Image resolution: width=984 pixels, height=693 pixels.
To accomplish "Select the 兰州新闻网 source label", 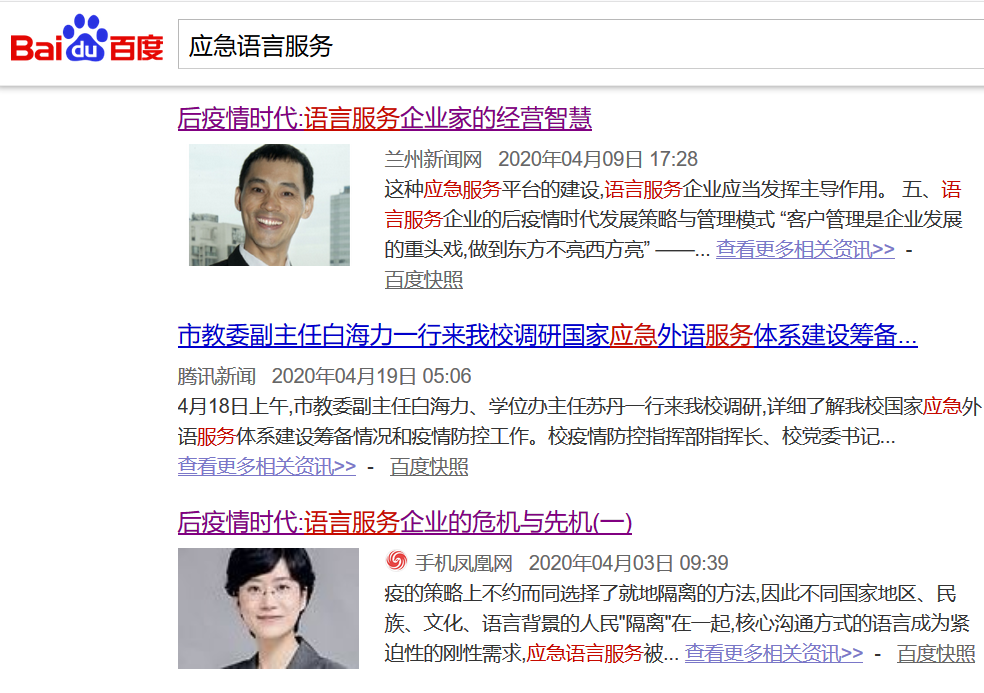I will 433,159.
